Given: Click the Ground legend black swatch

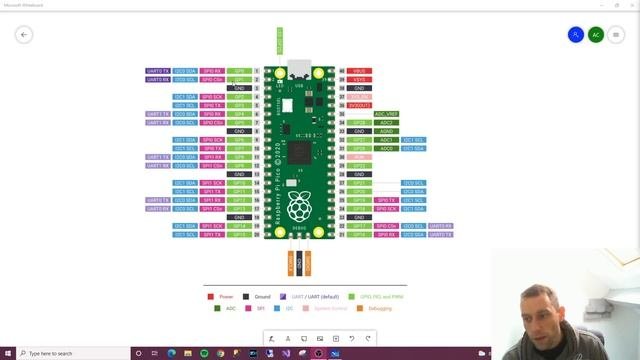Looking at the screenshot, I should 246,297.
